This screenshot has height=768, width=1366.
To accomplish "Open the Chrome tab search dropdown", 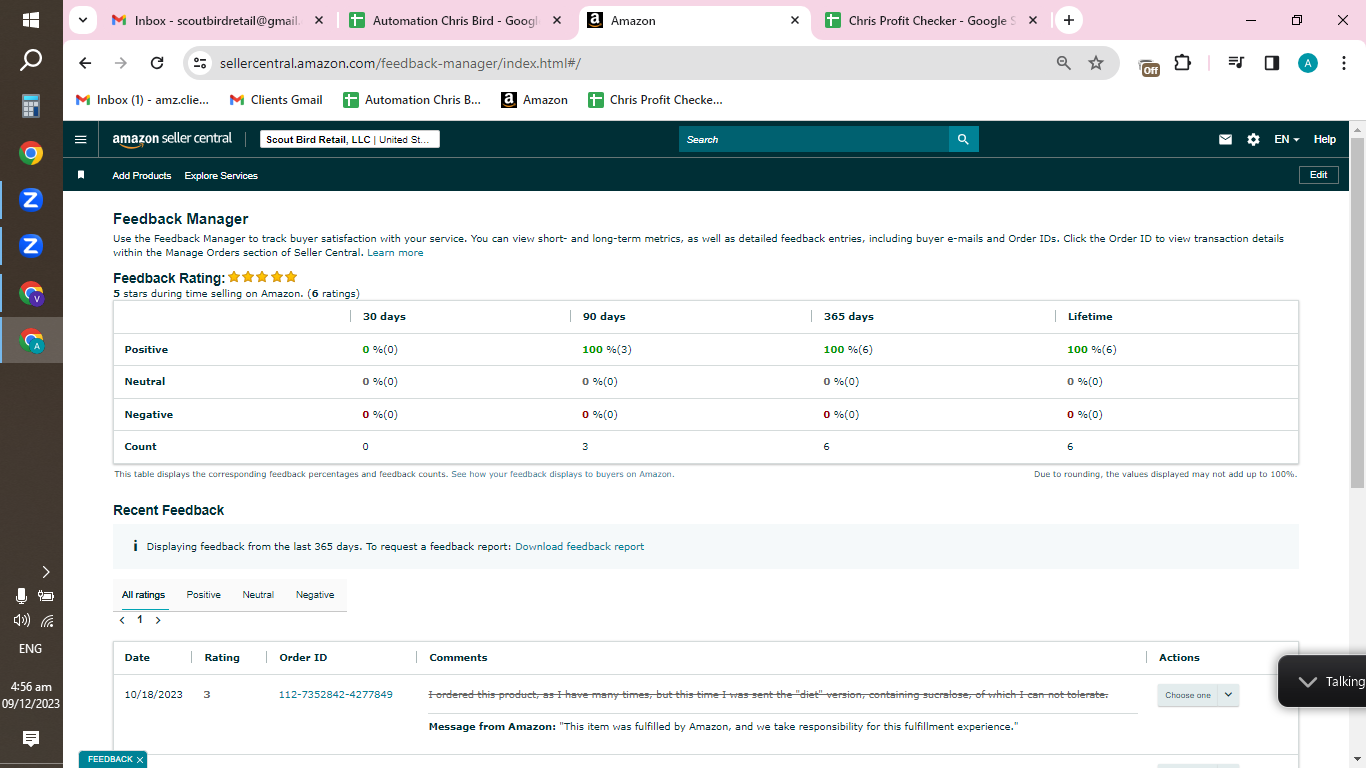I will 83,20.
